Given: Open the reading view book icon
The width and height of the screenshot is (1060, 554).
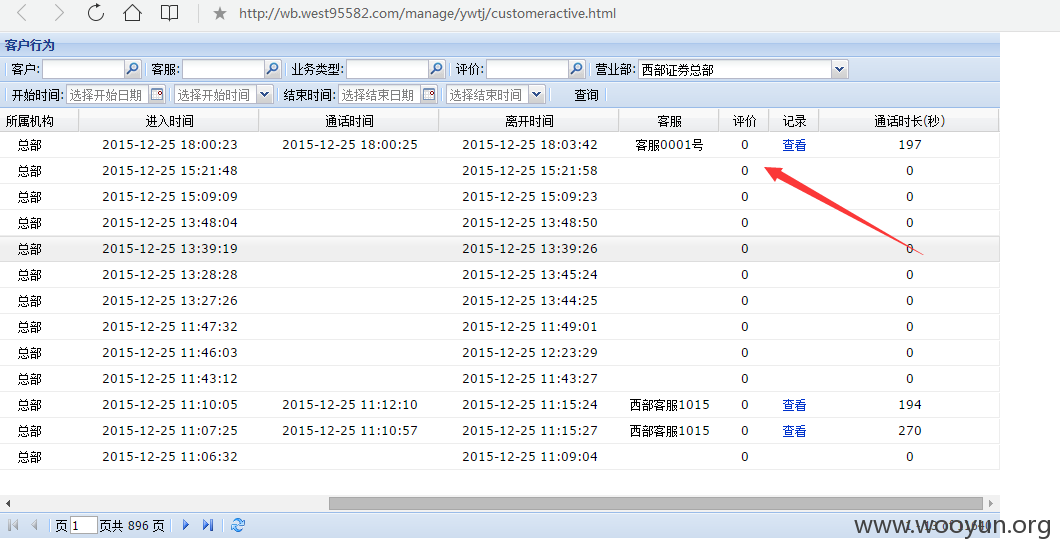Looking at the screenshot, I should tap(170, 13).
